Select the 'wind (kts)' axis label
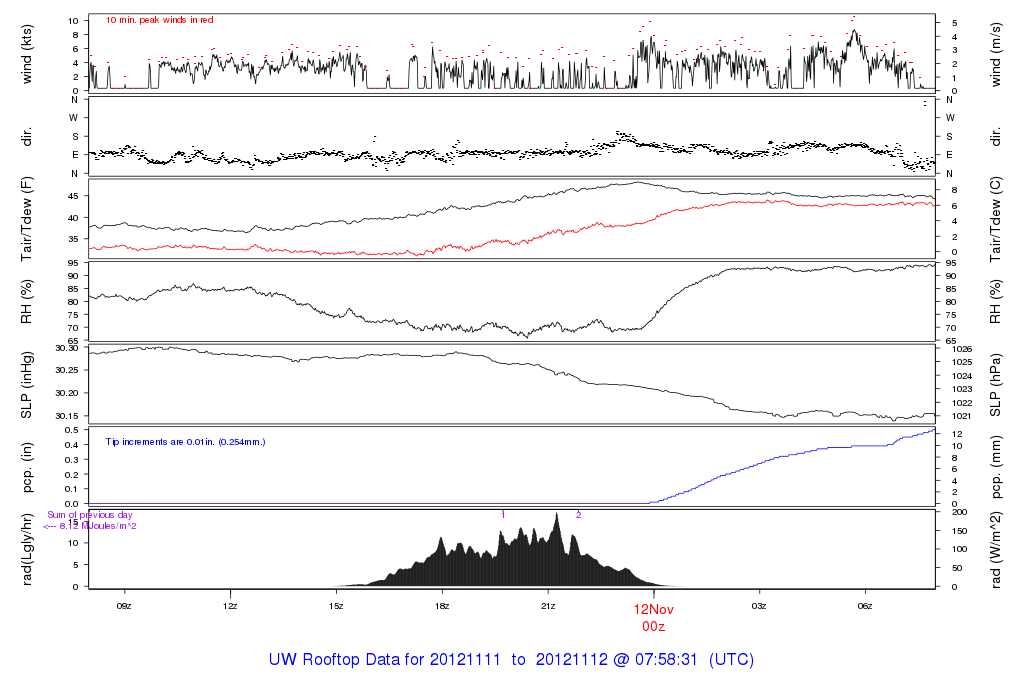1024x700 pixels. point(27,54)
